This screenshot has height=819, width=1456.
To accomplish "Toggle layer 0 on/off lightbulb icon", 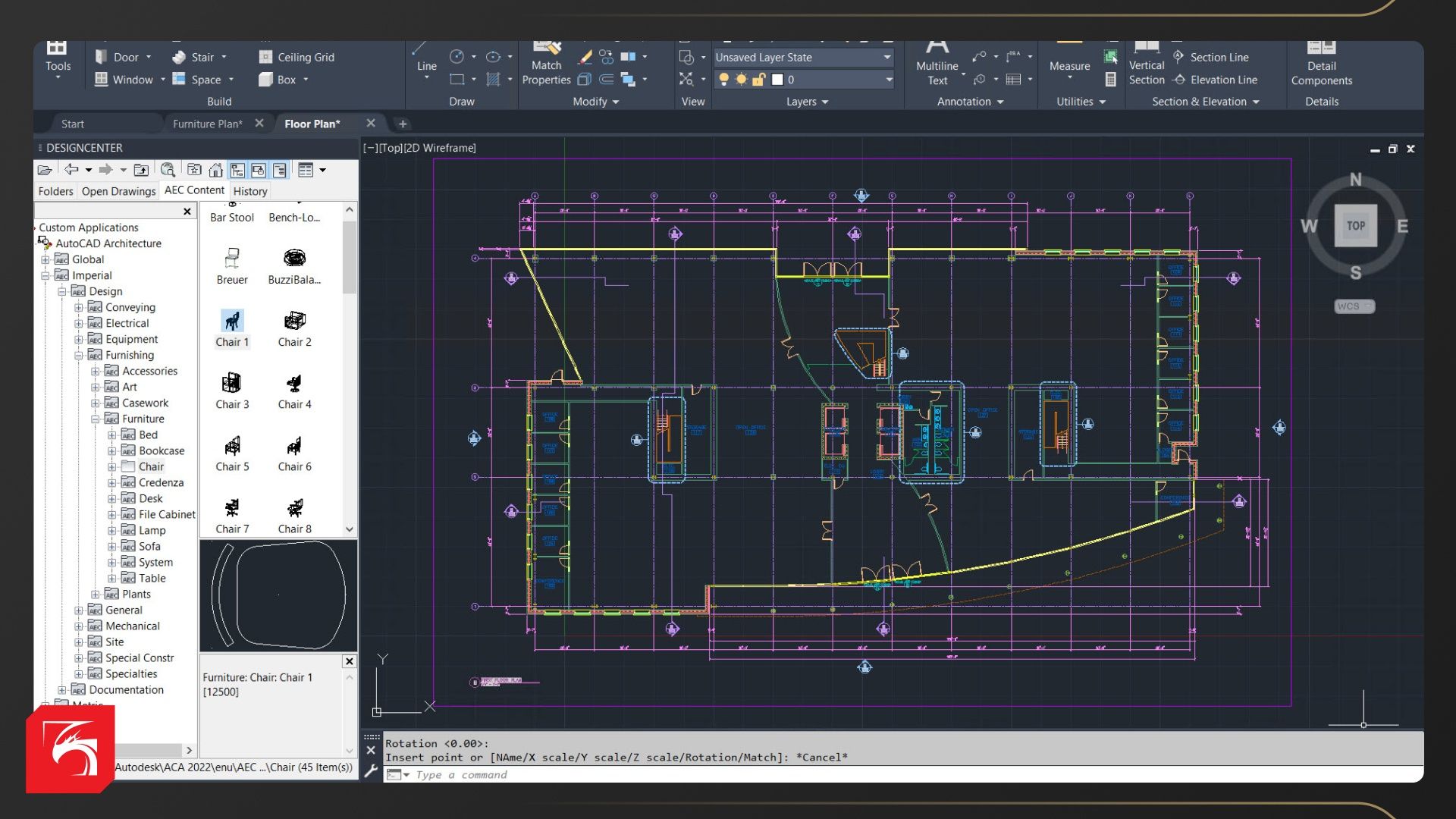I will pos(723,80).
